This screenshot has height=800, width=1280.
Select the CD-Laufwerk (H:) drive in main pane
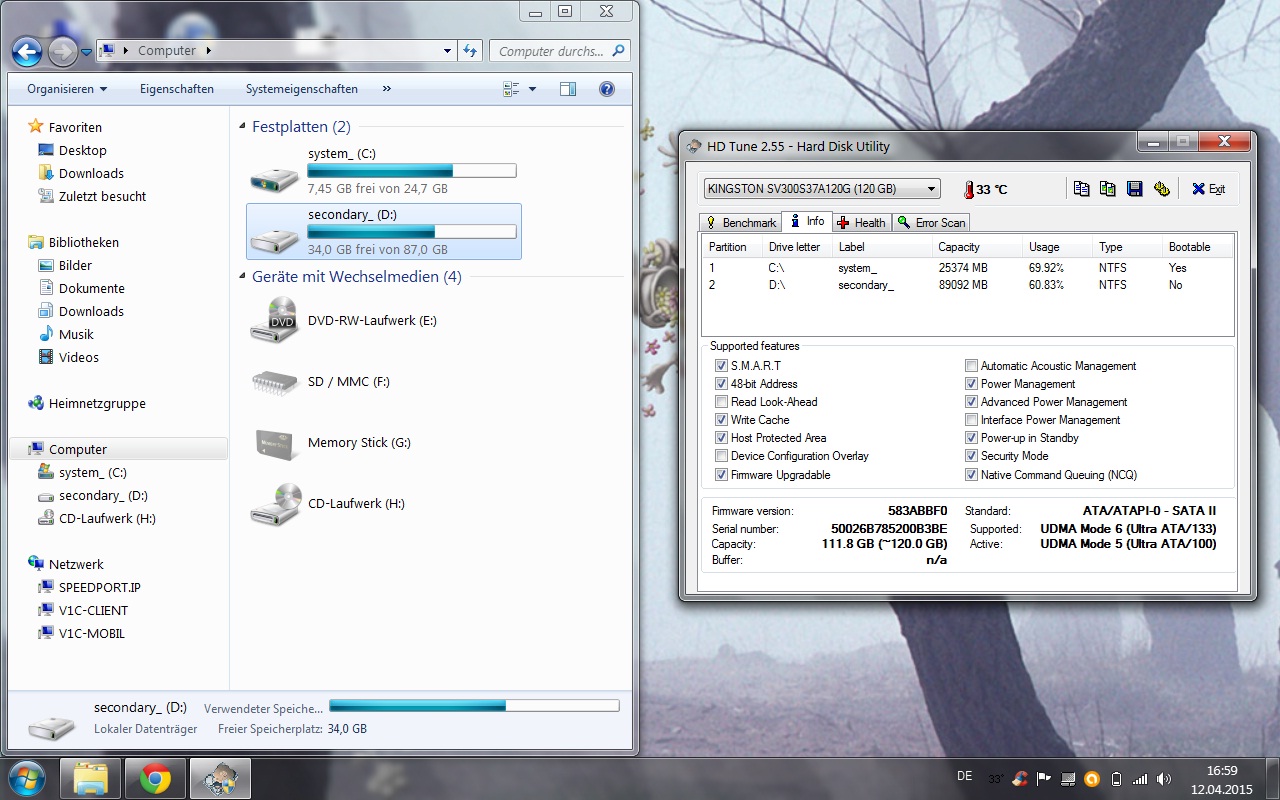click(x=328, y=504)
